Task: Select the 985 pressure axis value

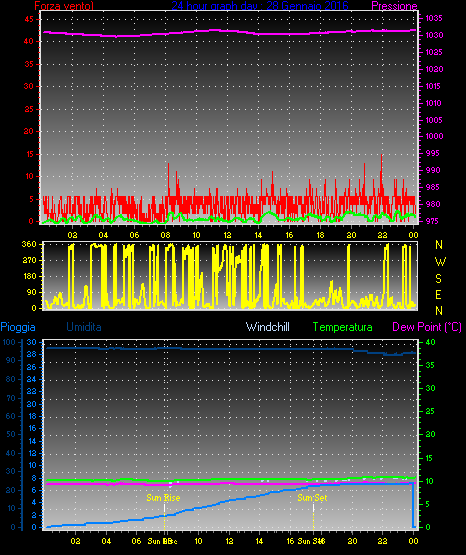Action: coord(434,187)
